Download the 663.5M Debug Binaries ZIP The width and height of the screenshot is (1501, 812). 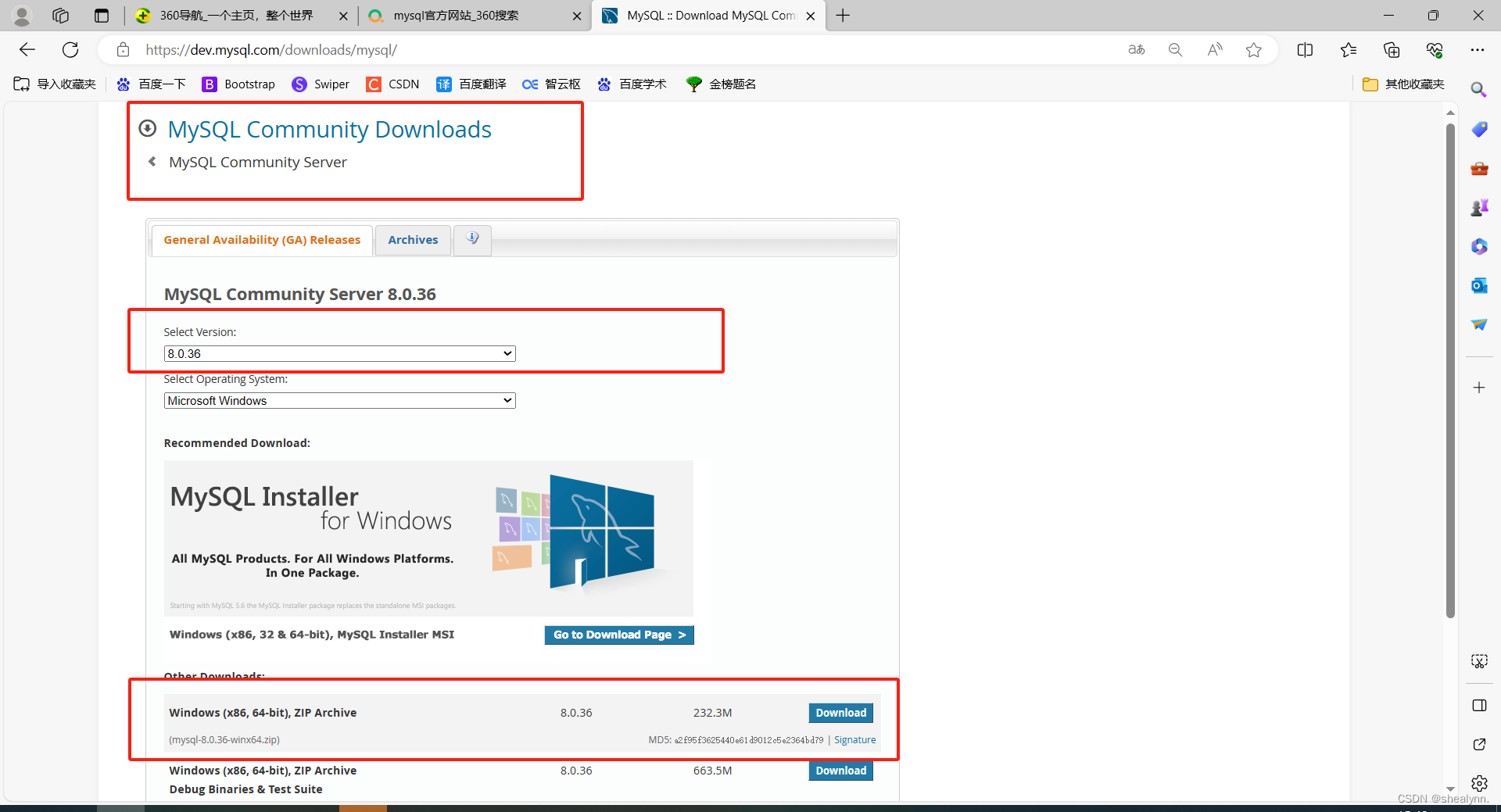coord(840,771)
